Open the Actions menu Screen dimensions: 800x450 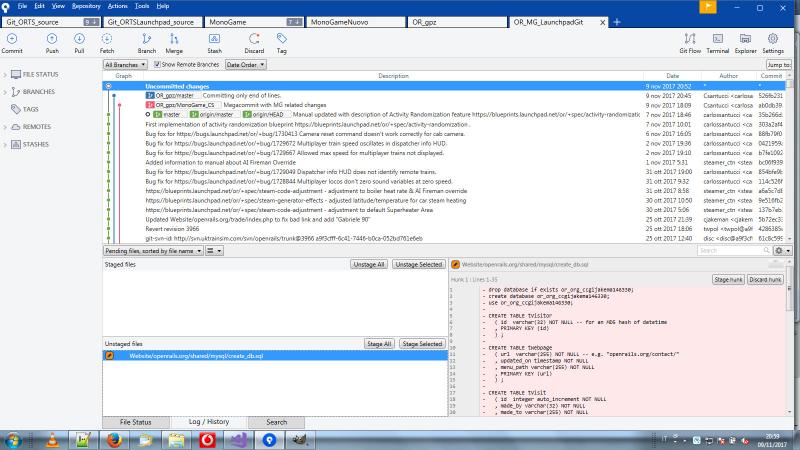click(117, 6)
